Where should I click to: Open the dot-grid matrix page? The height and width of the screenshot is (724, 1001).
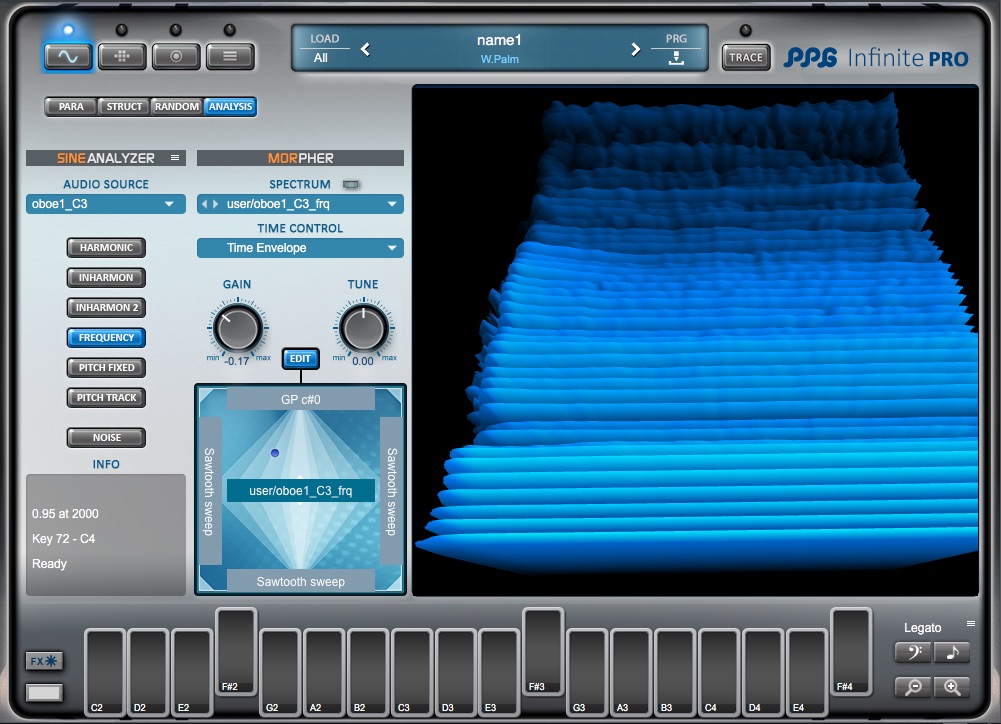(122, 56)
